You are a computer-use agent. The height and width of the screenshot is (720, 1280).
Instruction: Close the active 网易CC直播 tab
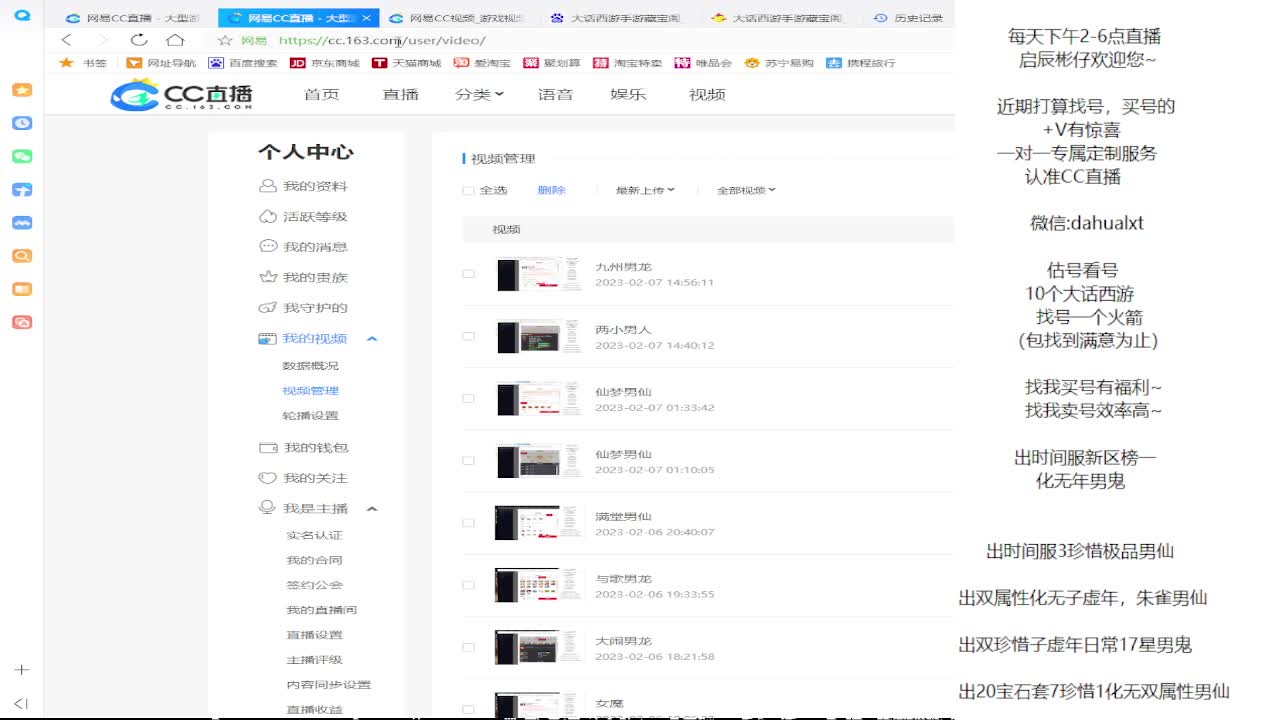click(x=367, y=18)
